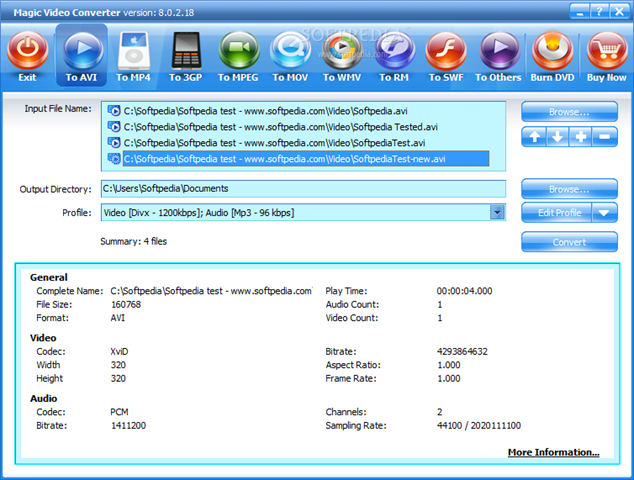
Task: Pick the To MPEG camcorder icon
Action: point(239,50)
